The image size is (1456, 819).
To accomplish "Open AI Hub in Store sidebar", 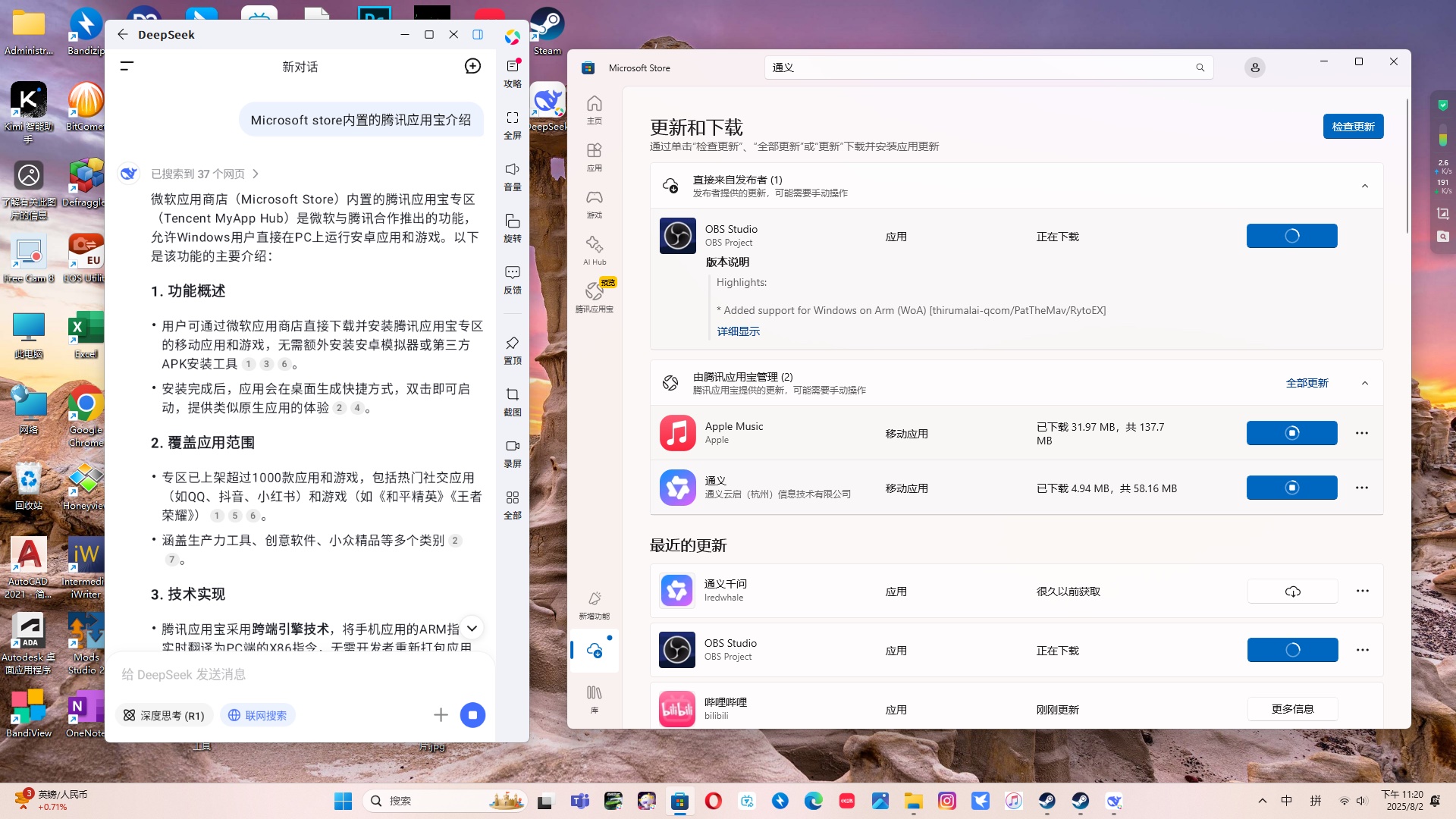I will [x=595, y=251].
